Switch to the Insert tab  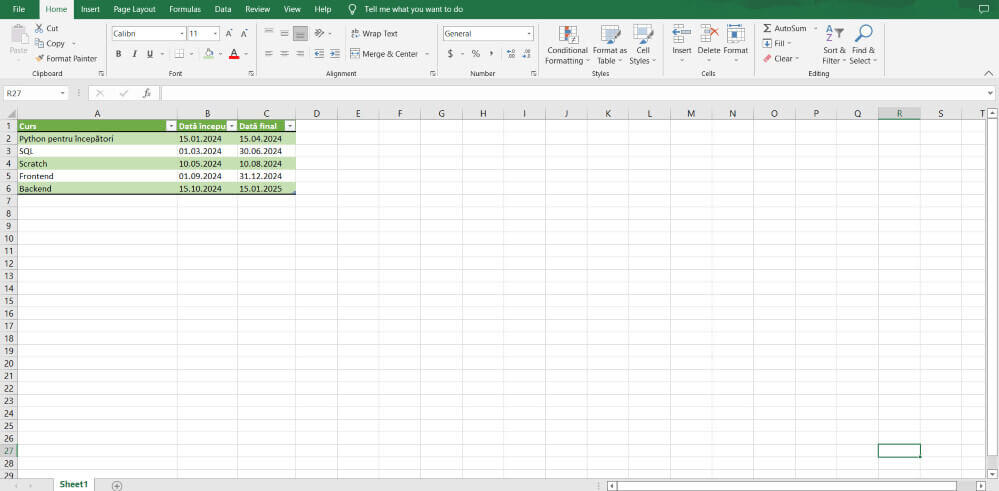90,10
